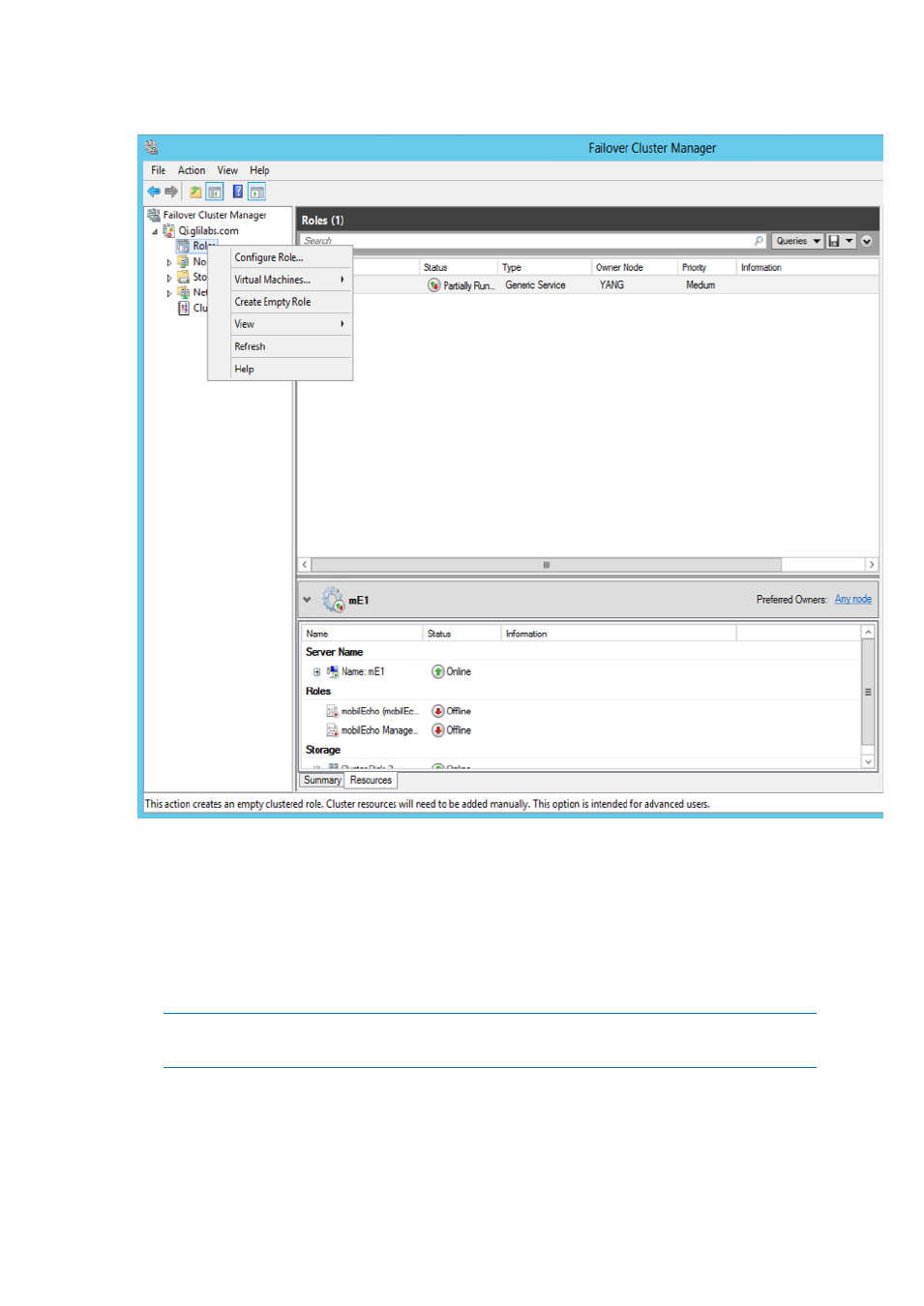Open the View menu in menu bar
This screenshot has height=1306, width=924.
pos(227,170)
